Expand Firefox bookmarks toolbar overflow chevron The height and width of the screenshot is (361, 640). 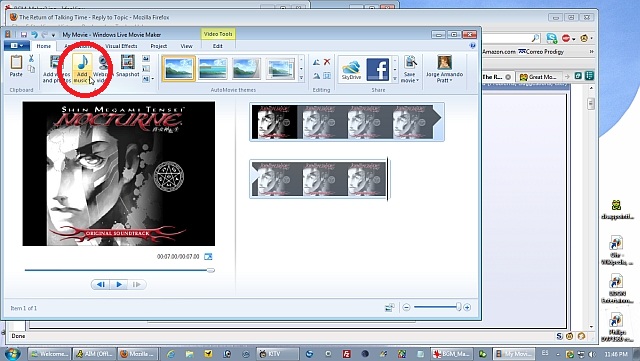tap(591, 52)
